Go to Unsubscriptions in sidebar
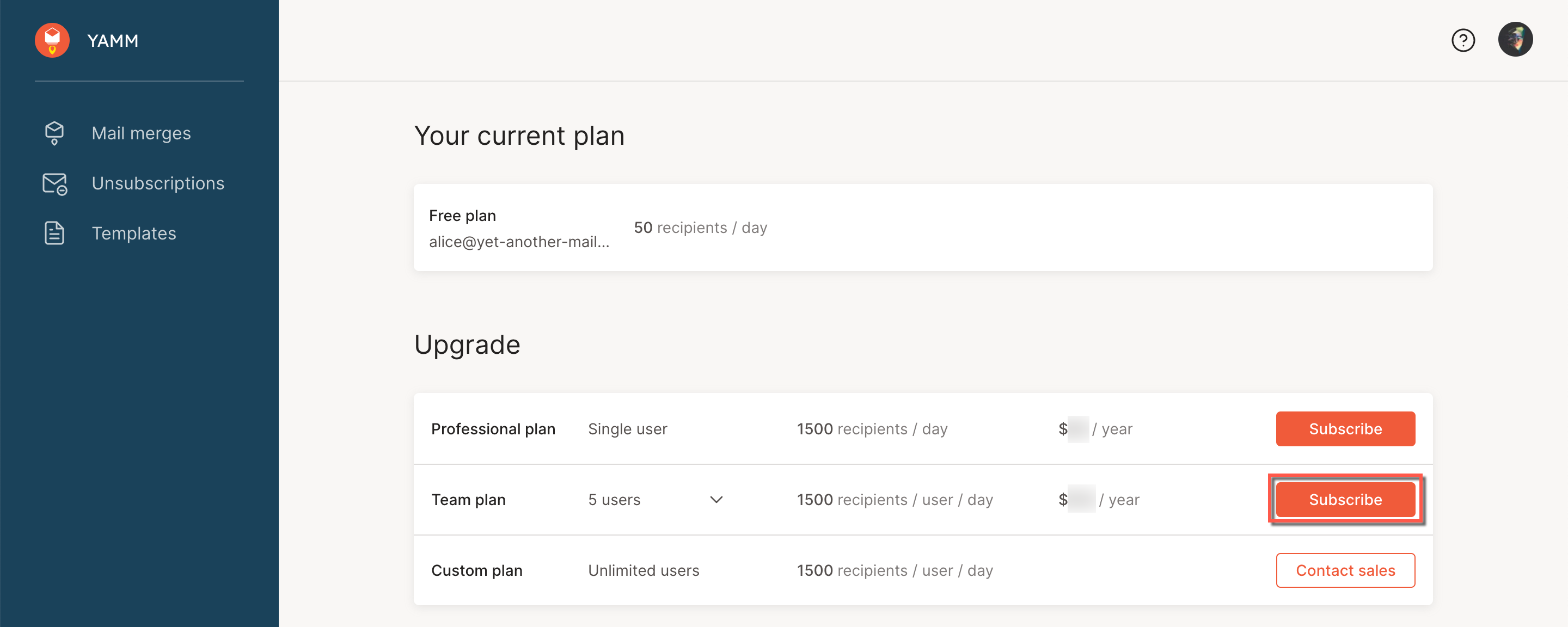The width and height of the screenshot is (1568, 627). coord(158,183)
